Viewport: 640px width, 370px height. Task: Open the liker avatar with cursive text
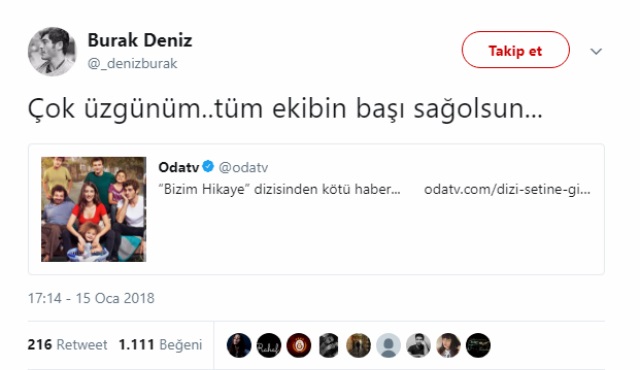pyautogui.click(x=269, y=346)
